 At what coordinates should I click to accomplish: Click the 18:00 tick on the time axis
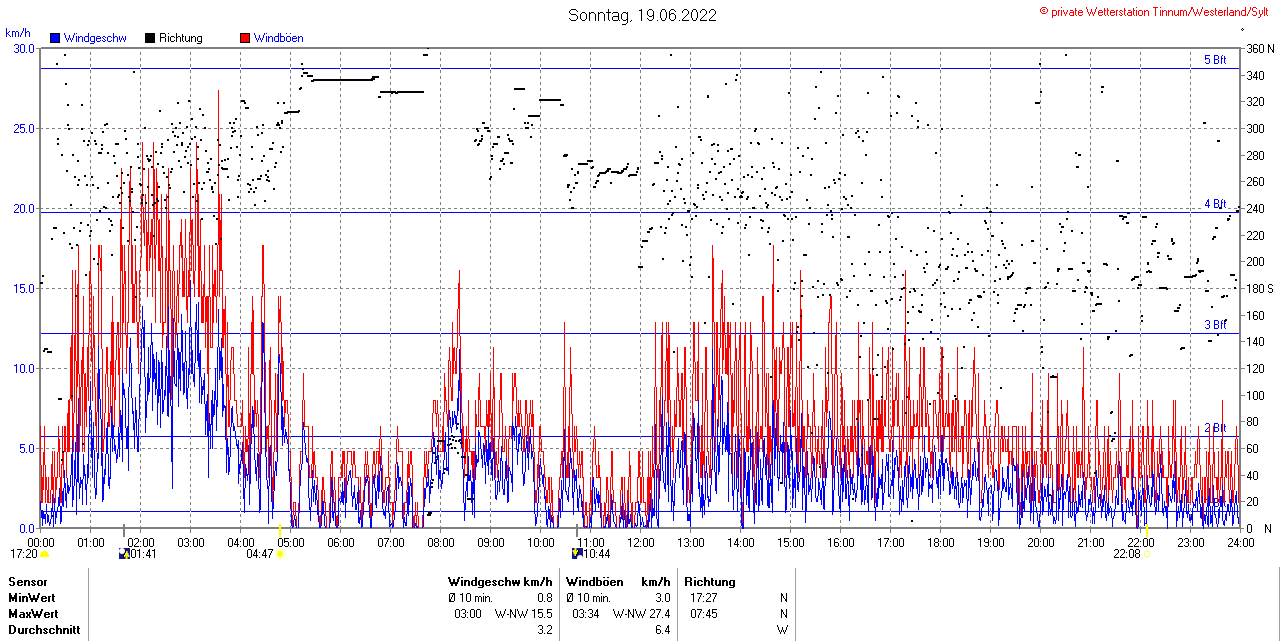point(941,543)
